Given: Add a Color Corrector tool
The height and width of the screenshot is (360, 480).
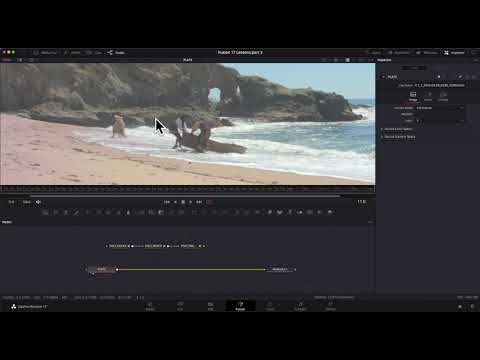Looking at the screenshot, I should click(x=87, y=212).
